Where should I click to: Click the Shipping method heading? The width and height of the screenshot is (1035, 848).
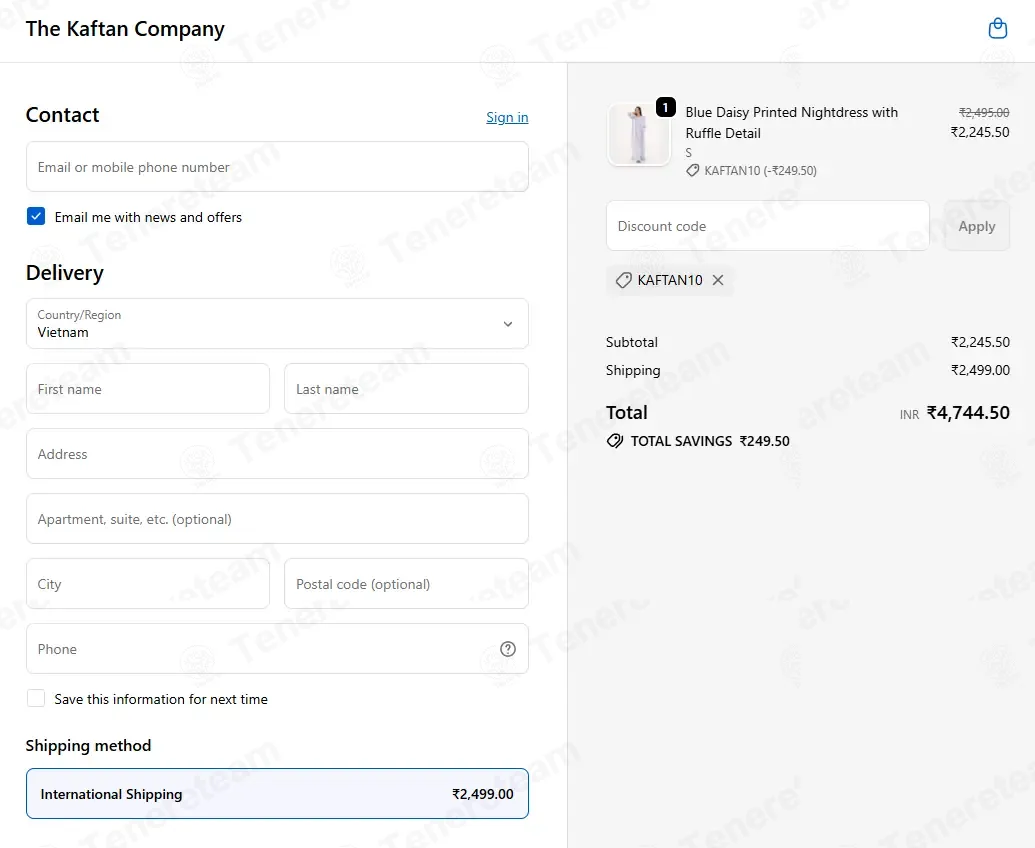88,746
